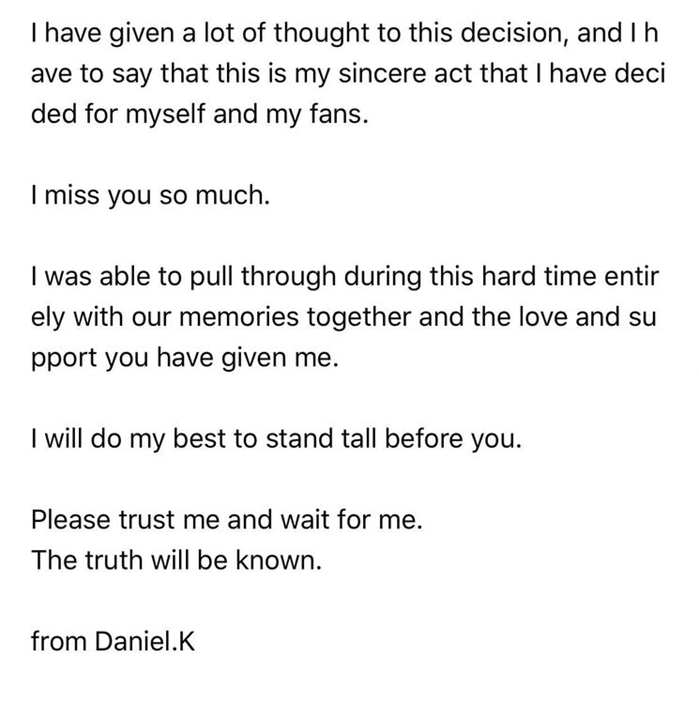The image size is (699, 704).
Task: Click the words 'pull through'
Action: click(x=263, y=277)
